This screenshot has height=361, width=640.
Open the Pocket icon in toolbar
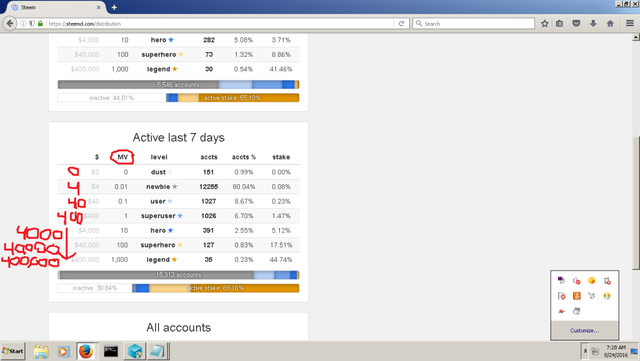coord(576,24)
